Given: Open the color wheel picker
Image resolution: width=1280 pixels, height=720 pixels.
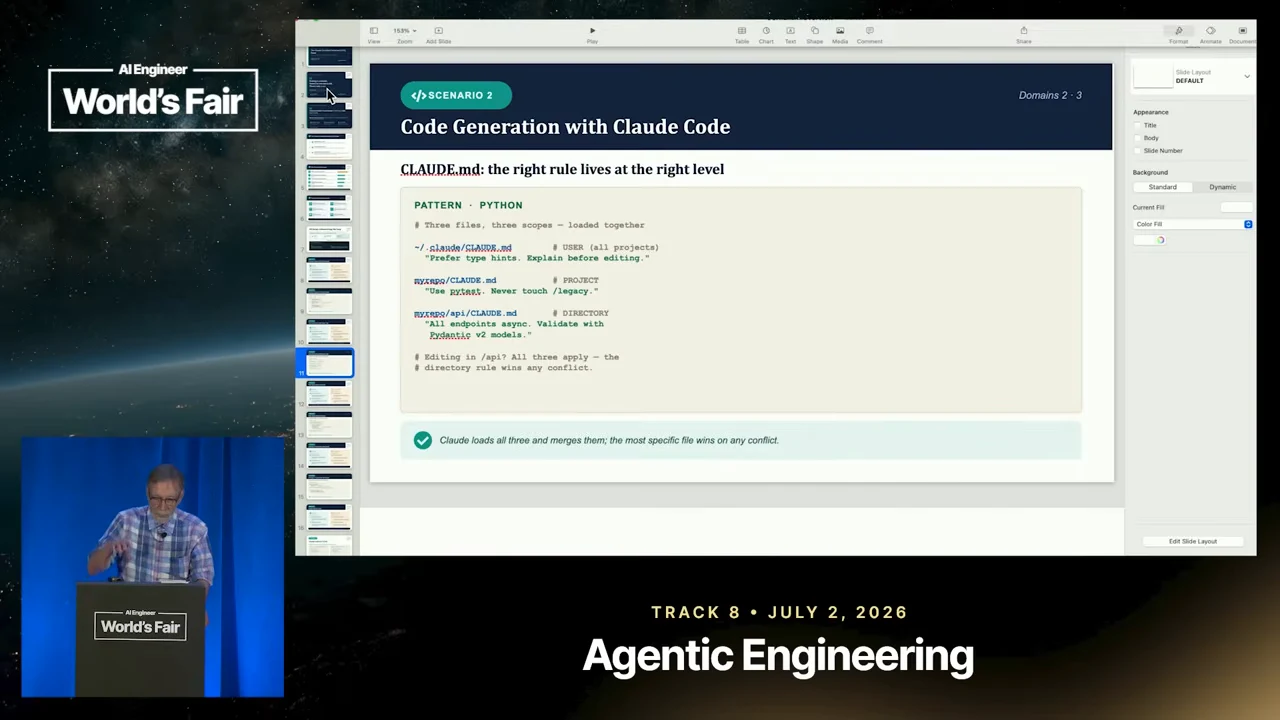Looking at the screenshot, I should tap(1160, 240).
